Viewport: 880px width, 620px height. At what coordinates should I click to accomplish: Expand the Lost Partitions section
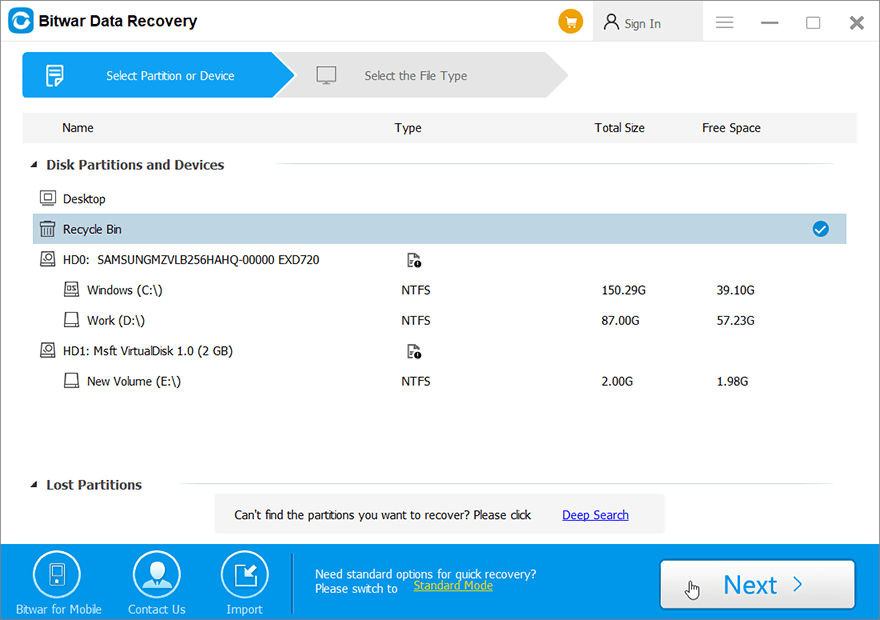(33, 485)
